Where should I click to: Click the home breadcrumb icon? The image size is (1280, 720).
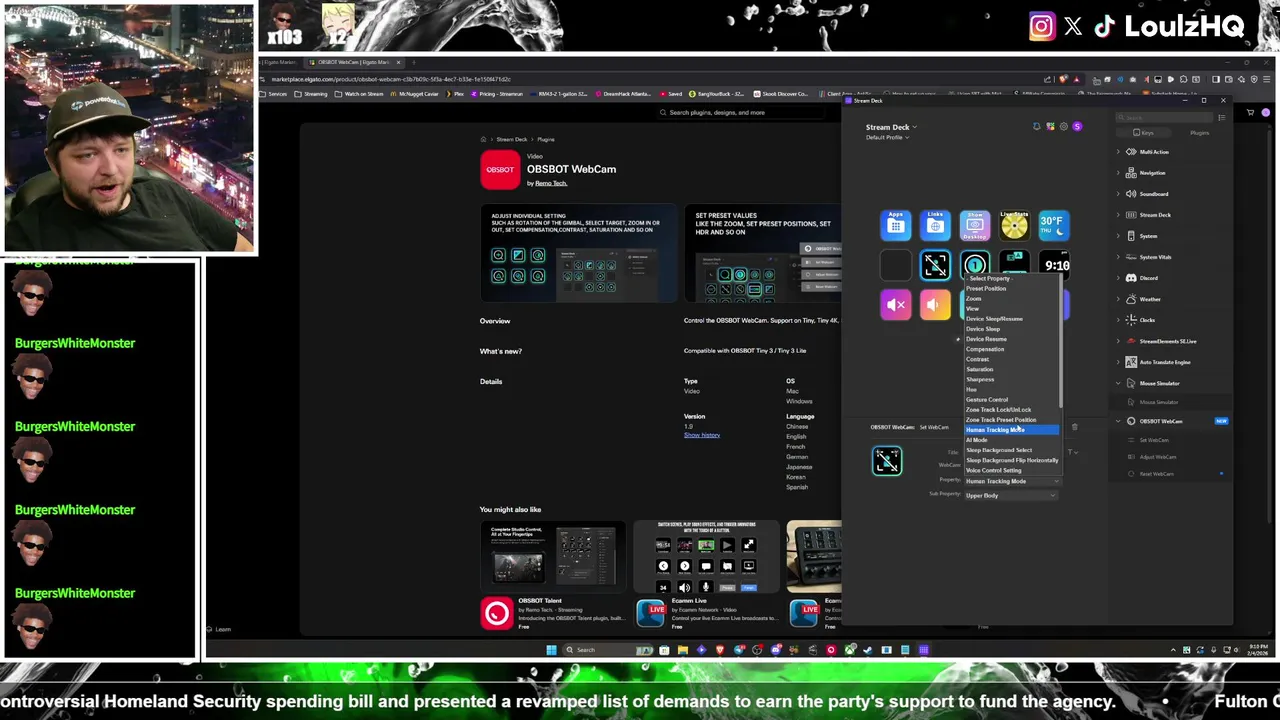click(x=483, y=139)
